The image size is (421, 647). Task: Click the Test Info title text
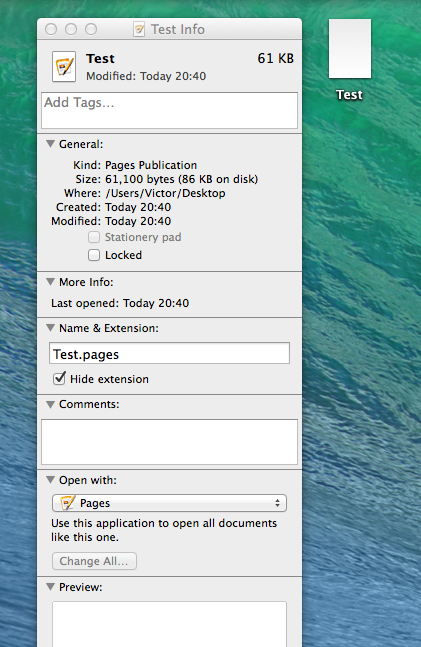click(178, 29)
